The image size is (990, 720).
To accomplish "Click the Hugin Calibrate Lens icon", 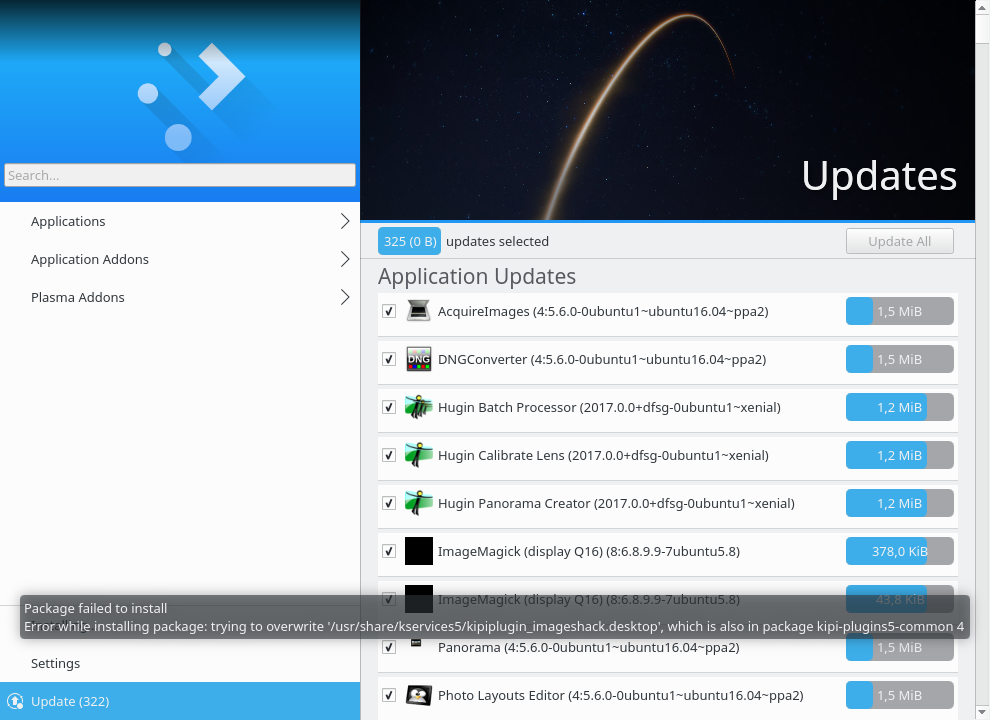I will [418, 455].
